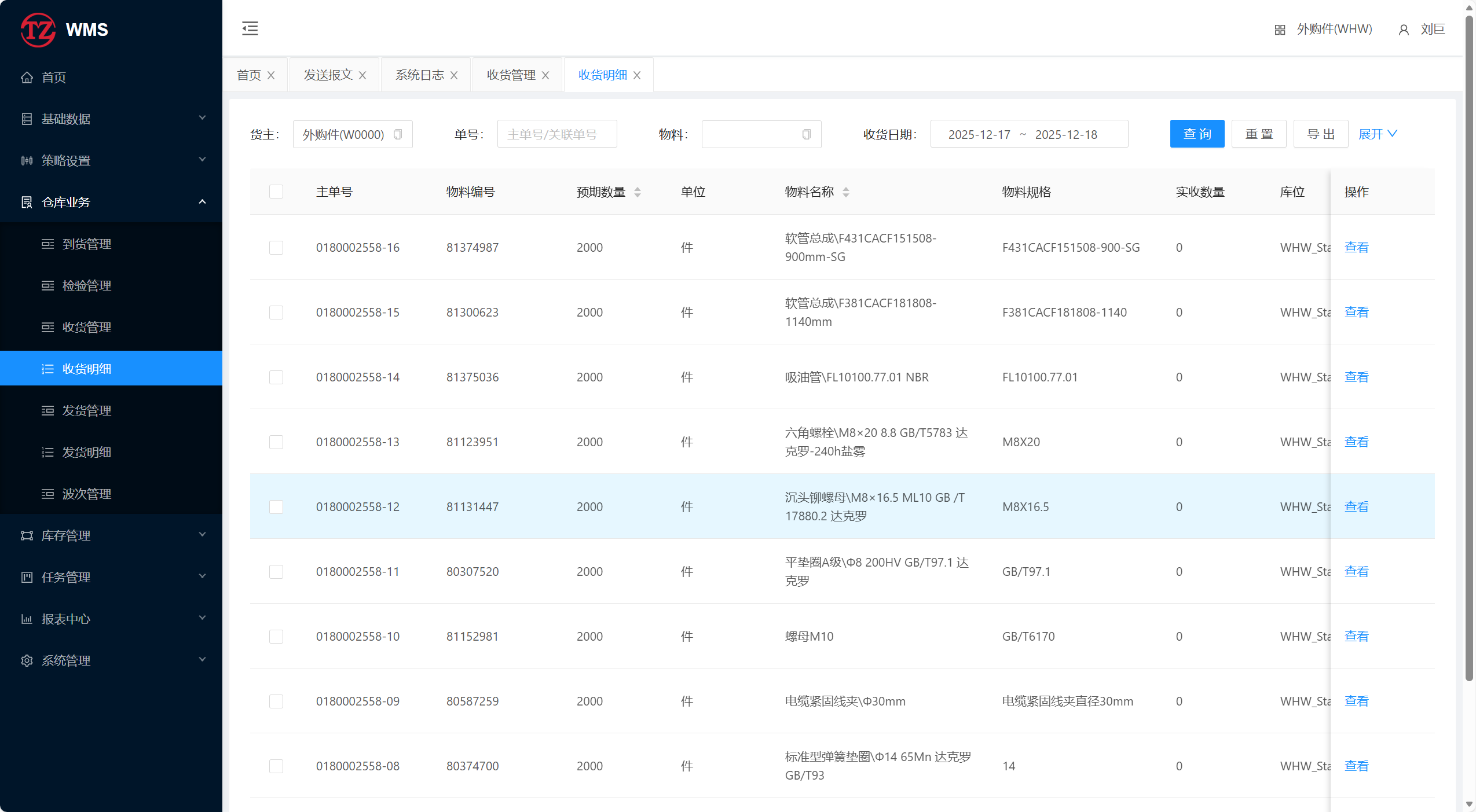
Task: Click the 单号 search input field
Action: [x=556, y=134]
